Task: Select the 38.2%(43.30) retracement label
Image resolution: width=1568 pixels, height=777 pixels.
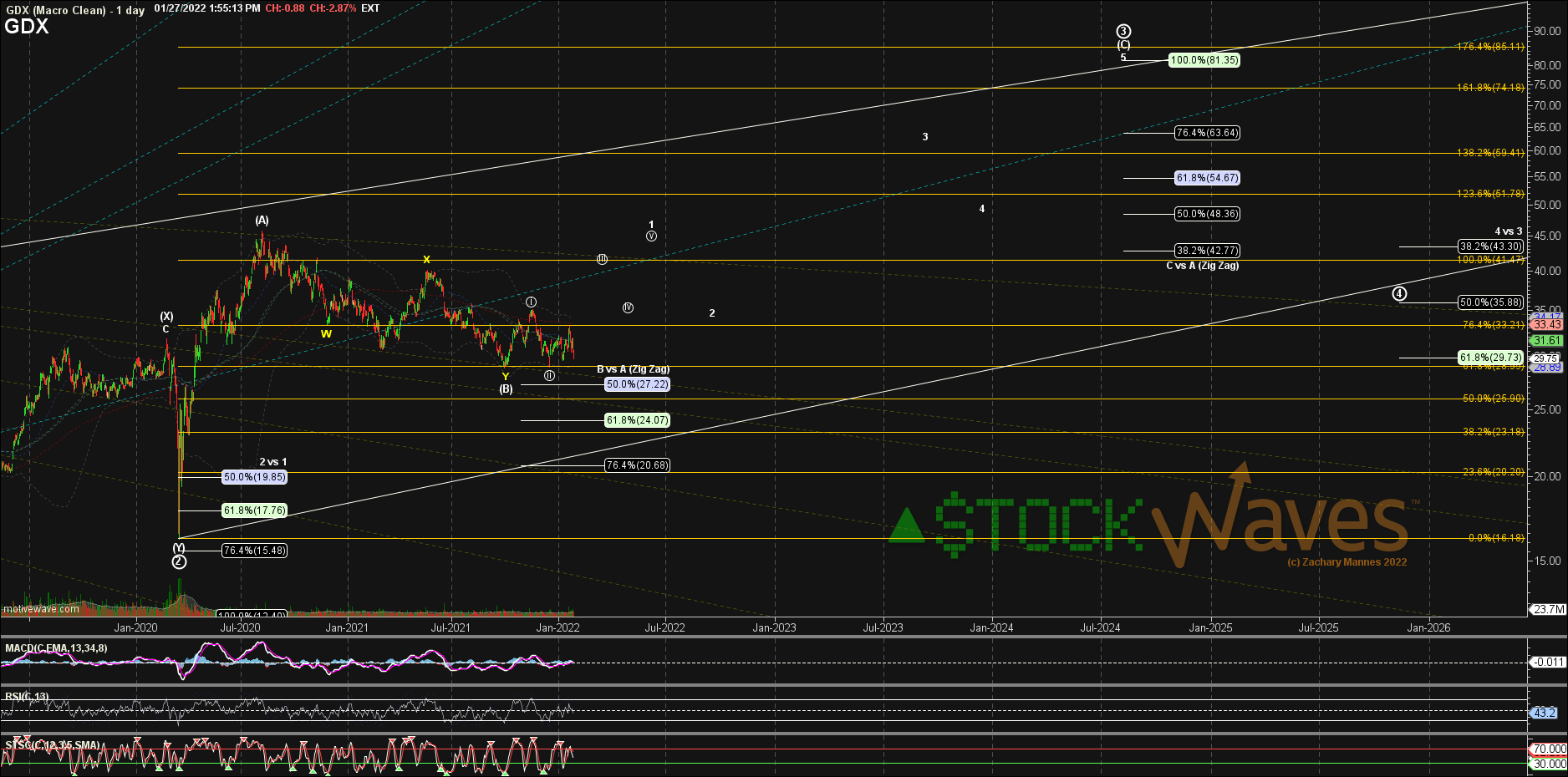Action: click(1490, 246)
